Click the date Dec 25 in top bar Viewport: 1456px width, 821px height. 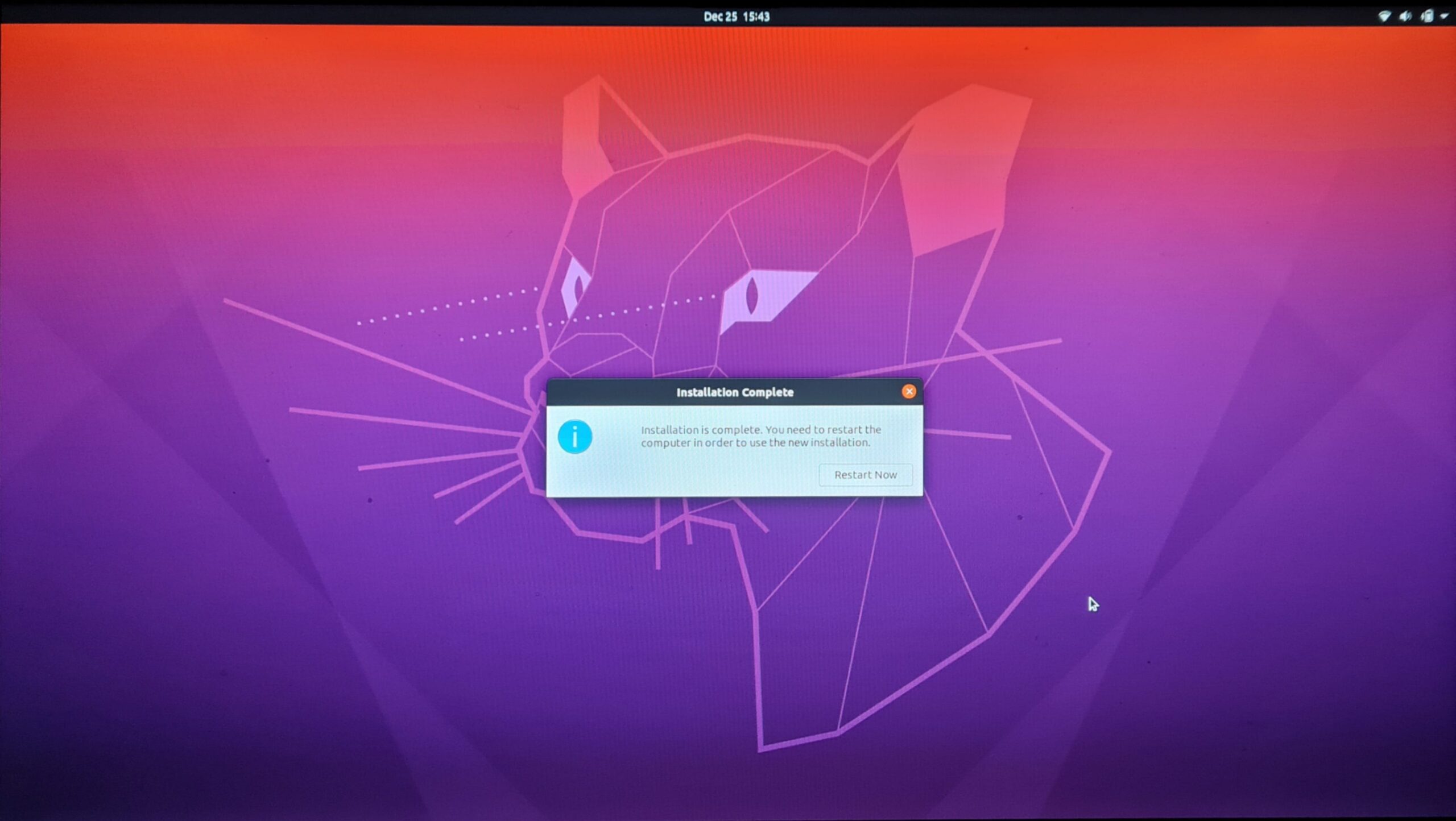pyautogui.click(x=719, y=16)
